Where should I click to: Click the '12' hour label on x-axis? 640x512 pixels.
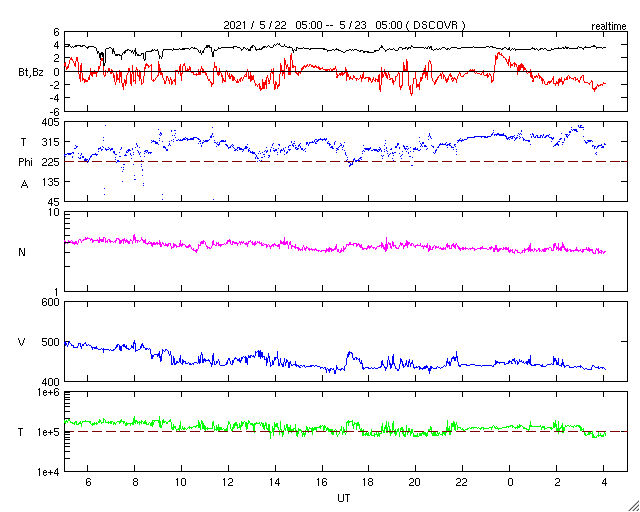tap(228, 482)
